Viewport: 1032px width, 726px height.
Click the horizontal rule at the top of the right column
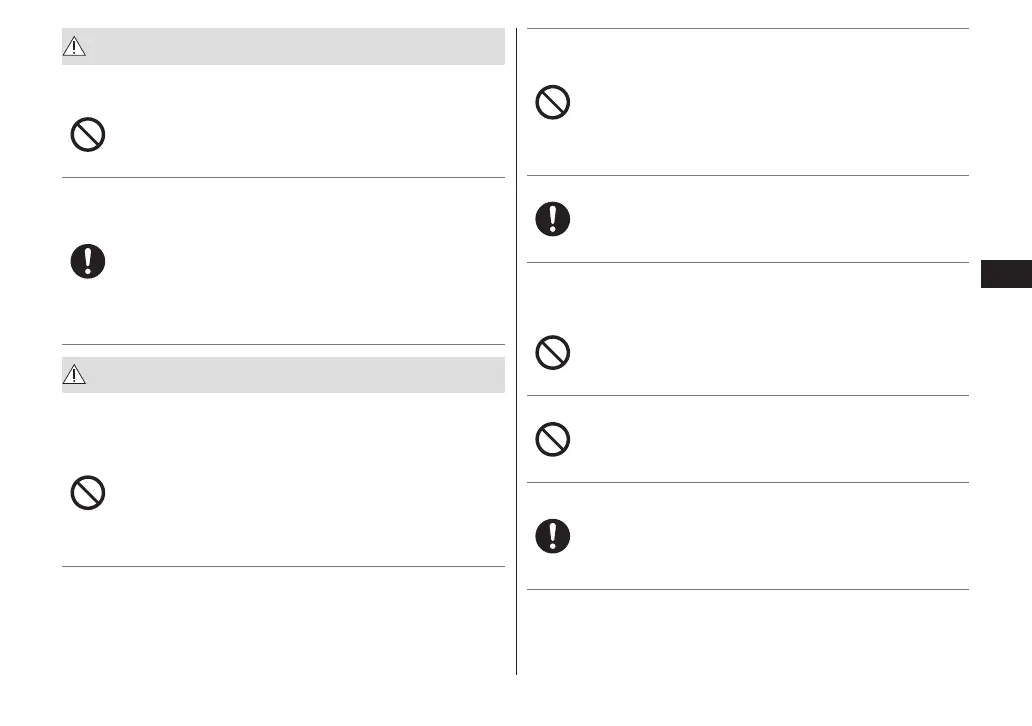click(x=747, y=29)
